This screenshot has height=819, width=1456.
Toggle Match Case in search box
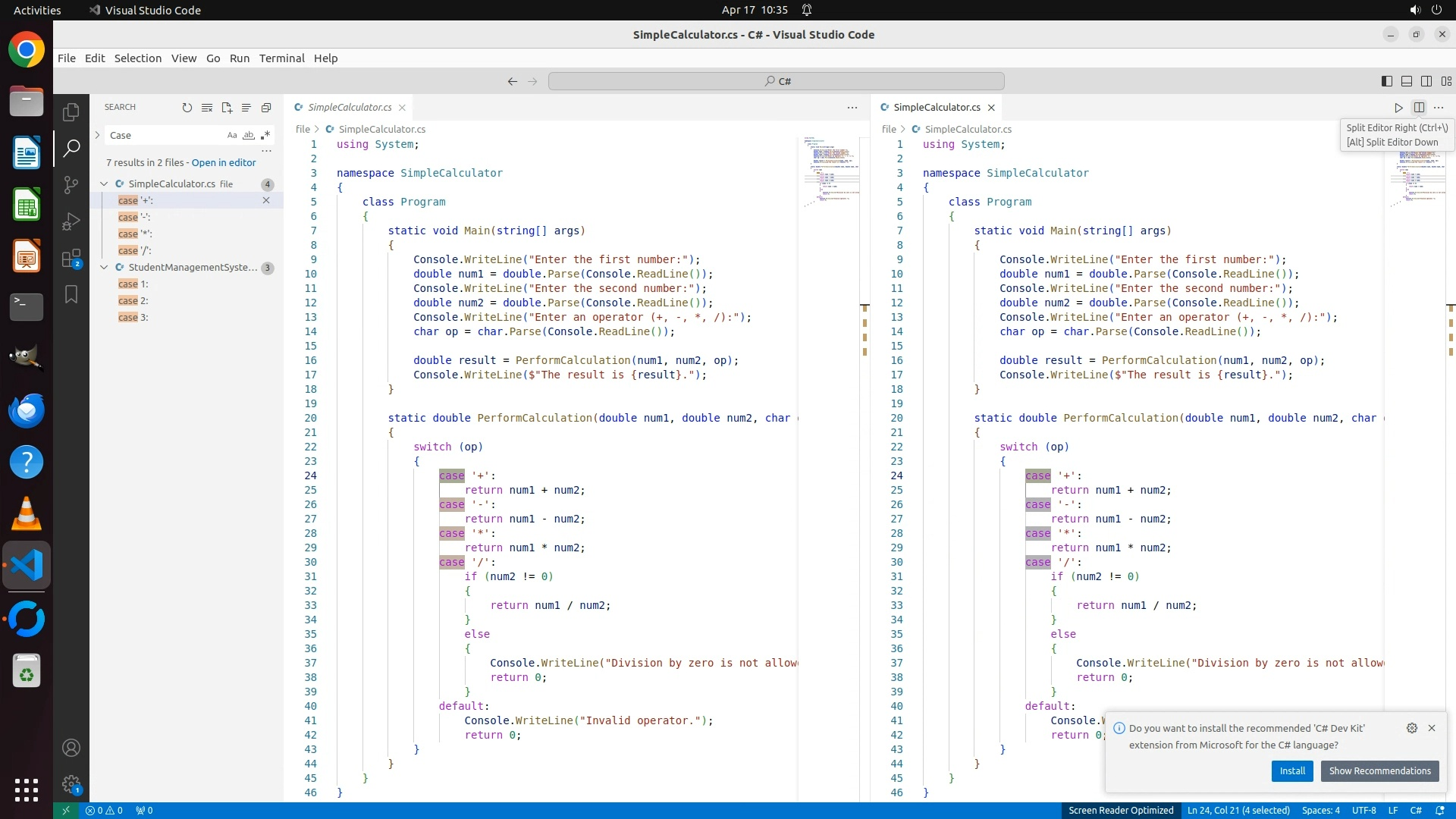pyautogui.click(x=232, y=135)
